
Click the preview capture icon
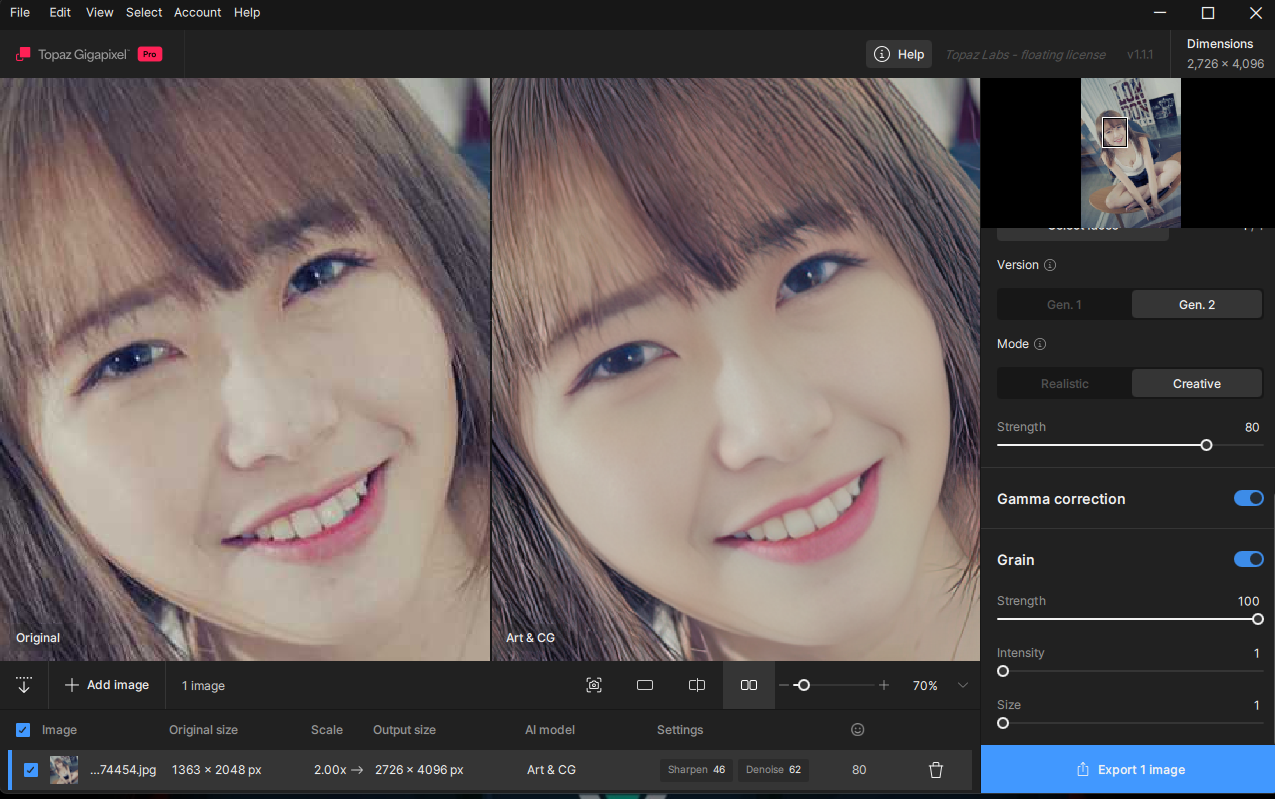click(594, 685)
